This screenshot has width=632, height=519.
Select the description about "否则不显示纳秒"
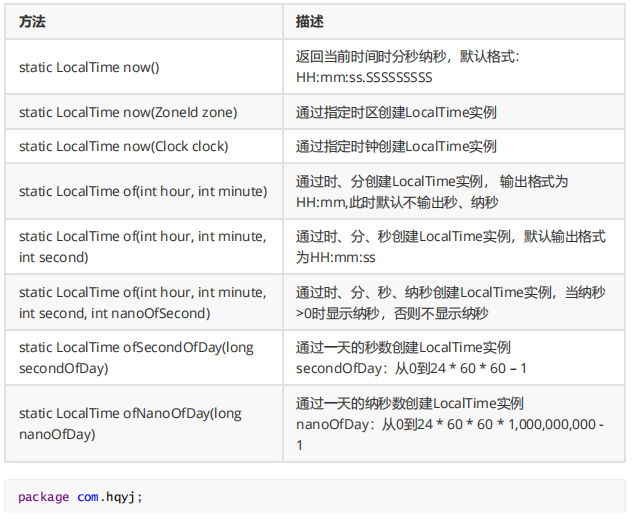(x=450, y=303)
